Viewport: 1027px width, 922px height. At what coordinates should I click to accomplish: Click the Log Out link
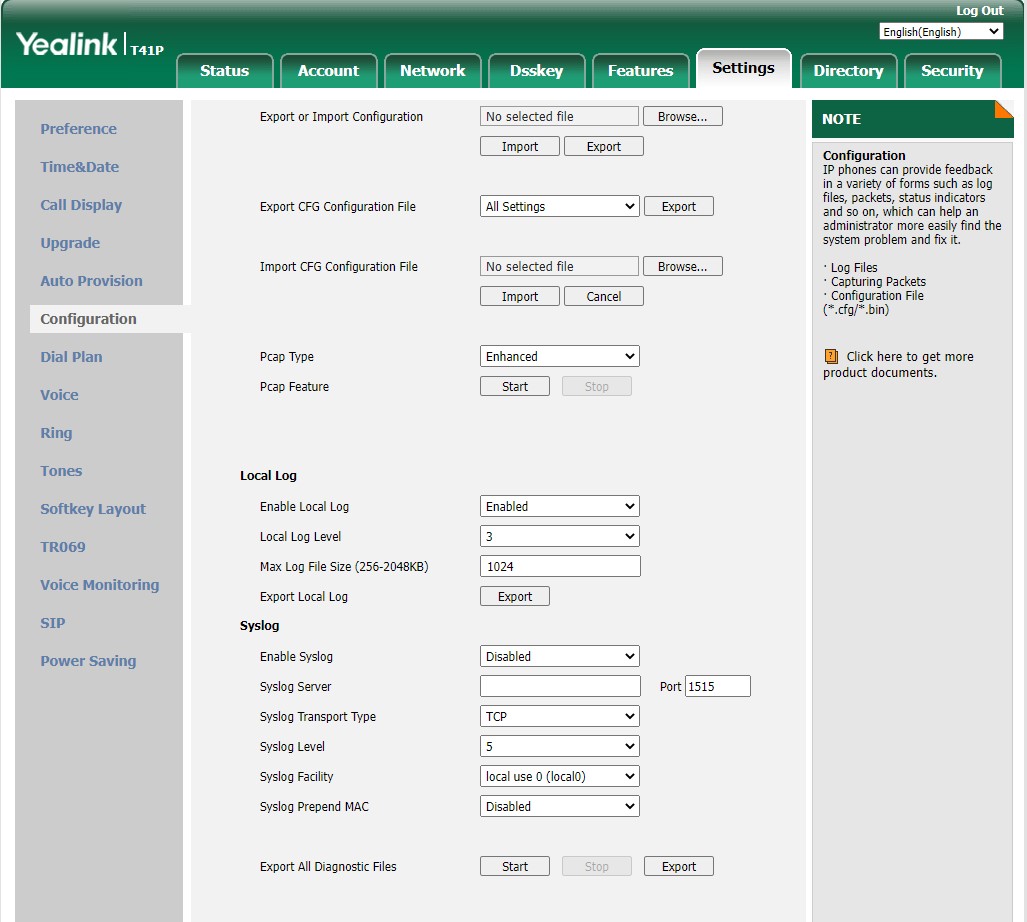[x=979, y=11]
